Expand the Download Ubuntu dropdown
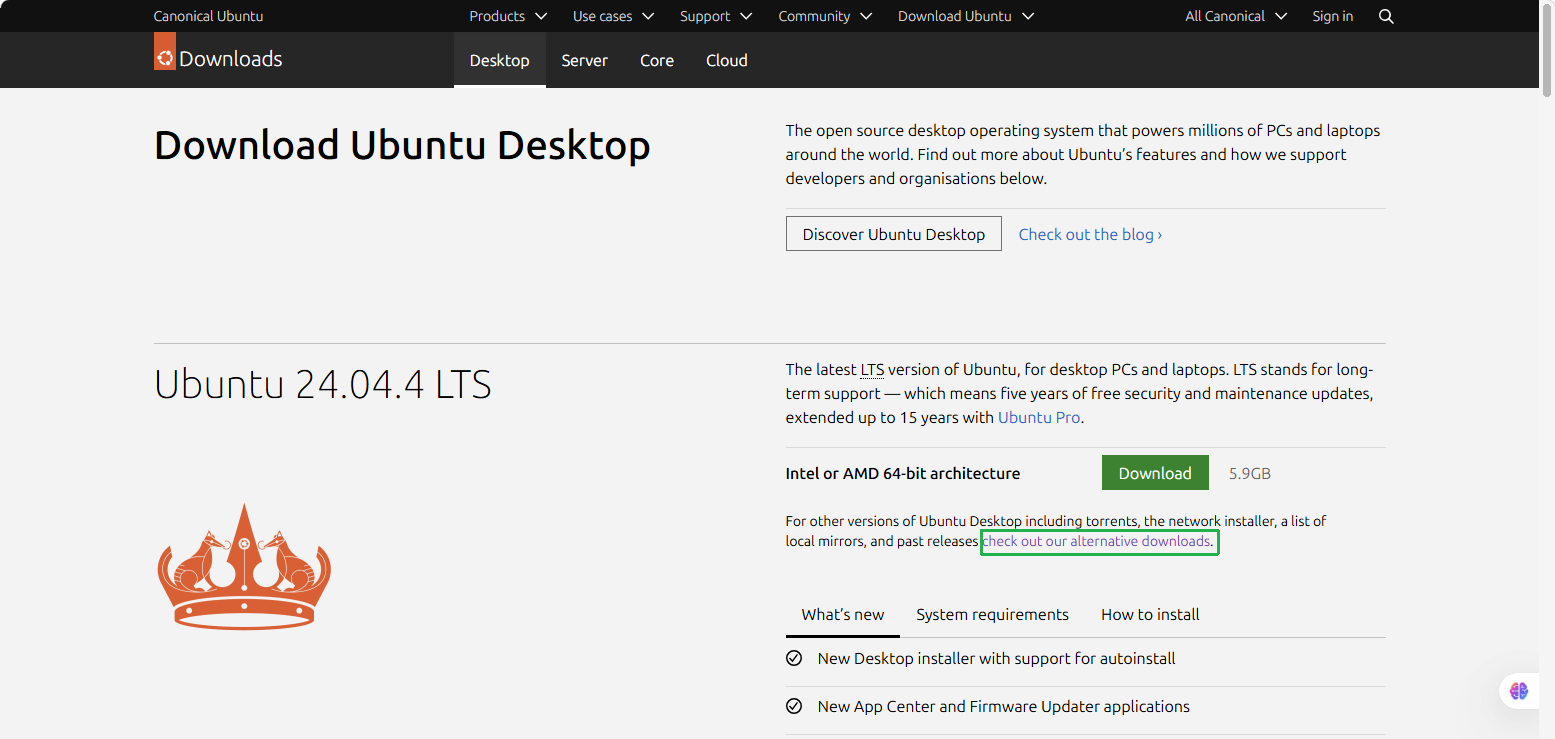The width and height of the screenshot is (1555, 739). 966,16
